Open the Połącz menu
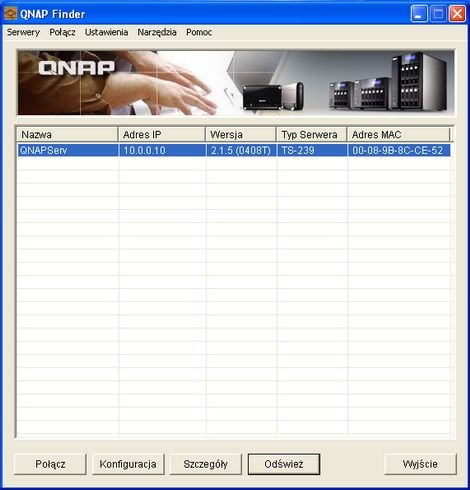This screenshot has height=490, width=470. [62, 32]
